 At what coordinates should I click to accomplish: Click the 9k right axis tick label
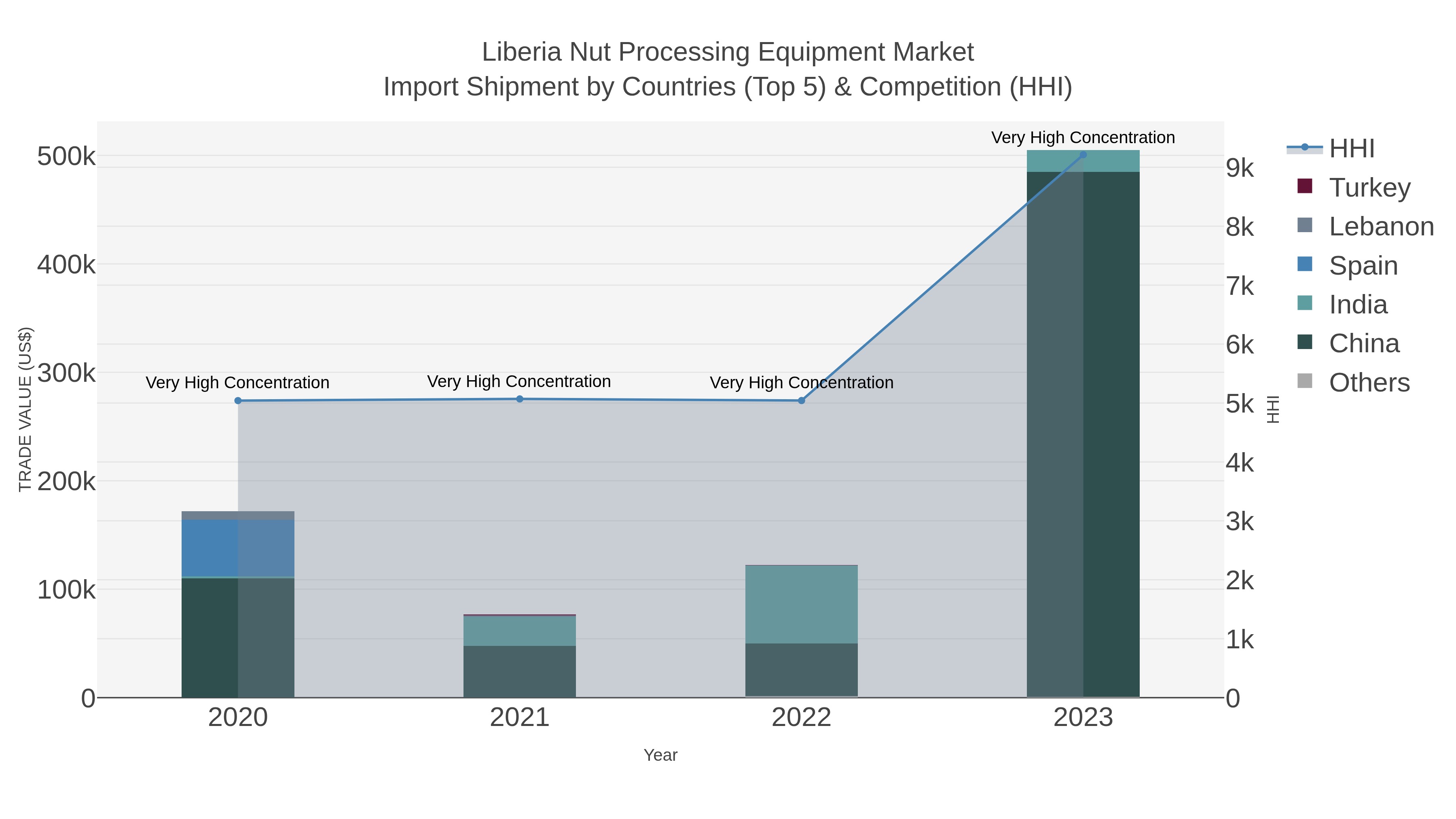point(1240,168)
